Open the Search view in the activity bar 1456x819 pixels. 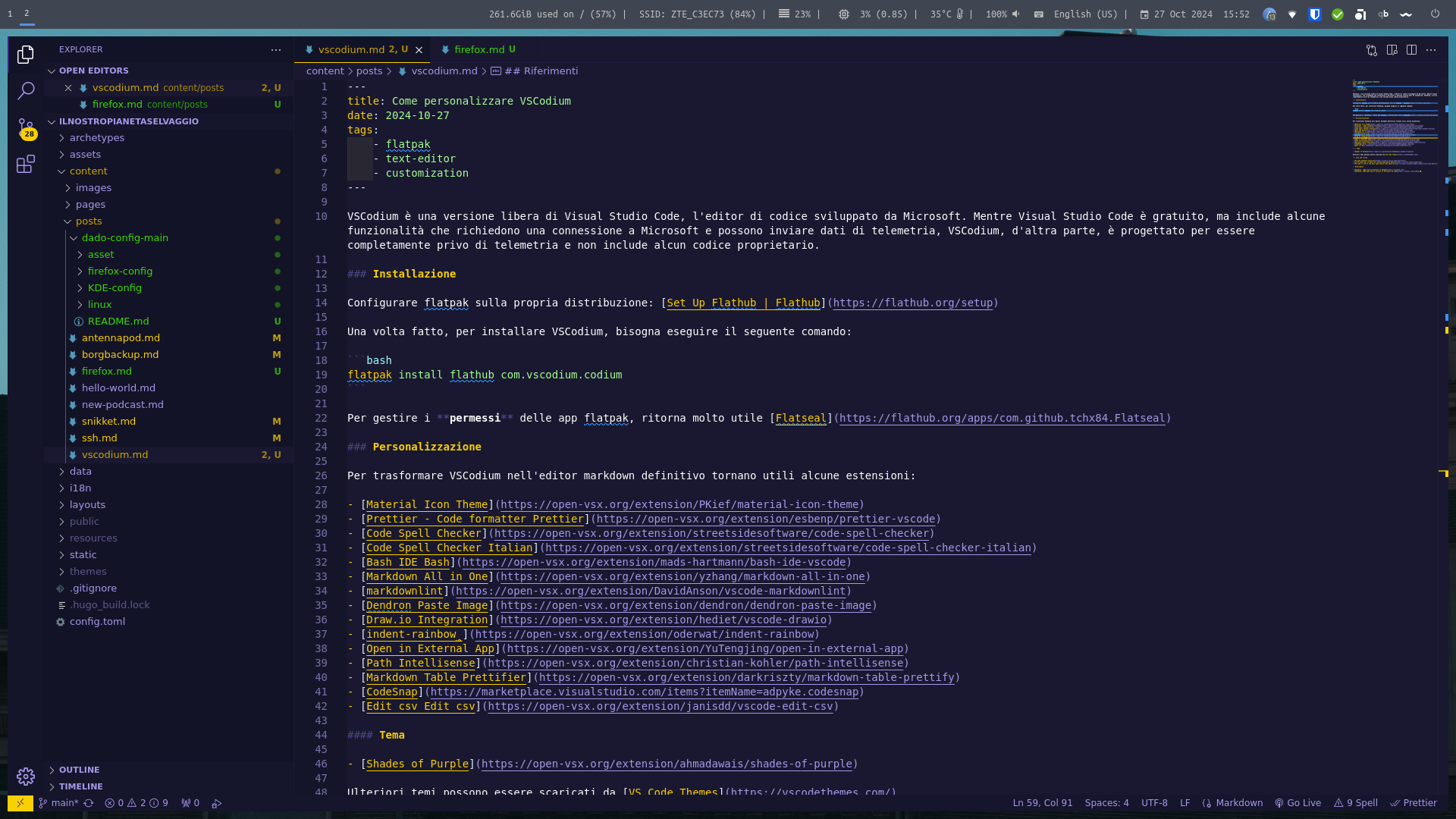(26, 91)
